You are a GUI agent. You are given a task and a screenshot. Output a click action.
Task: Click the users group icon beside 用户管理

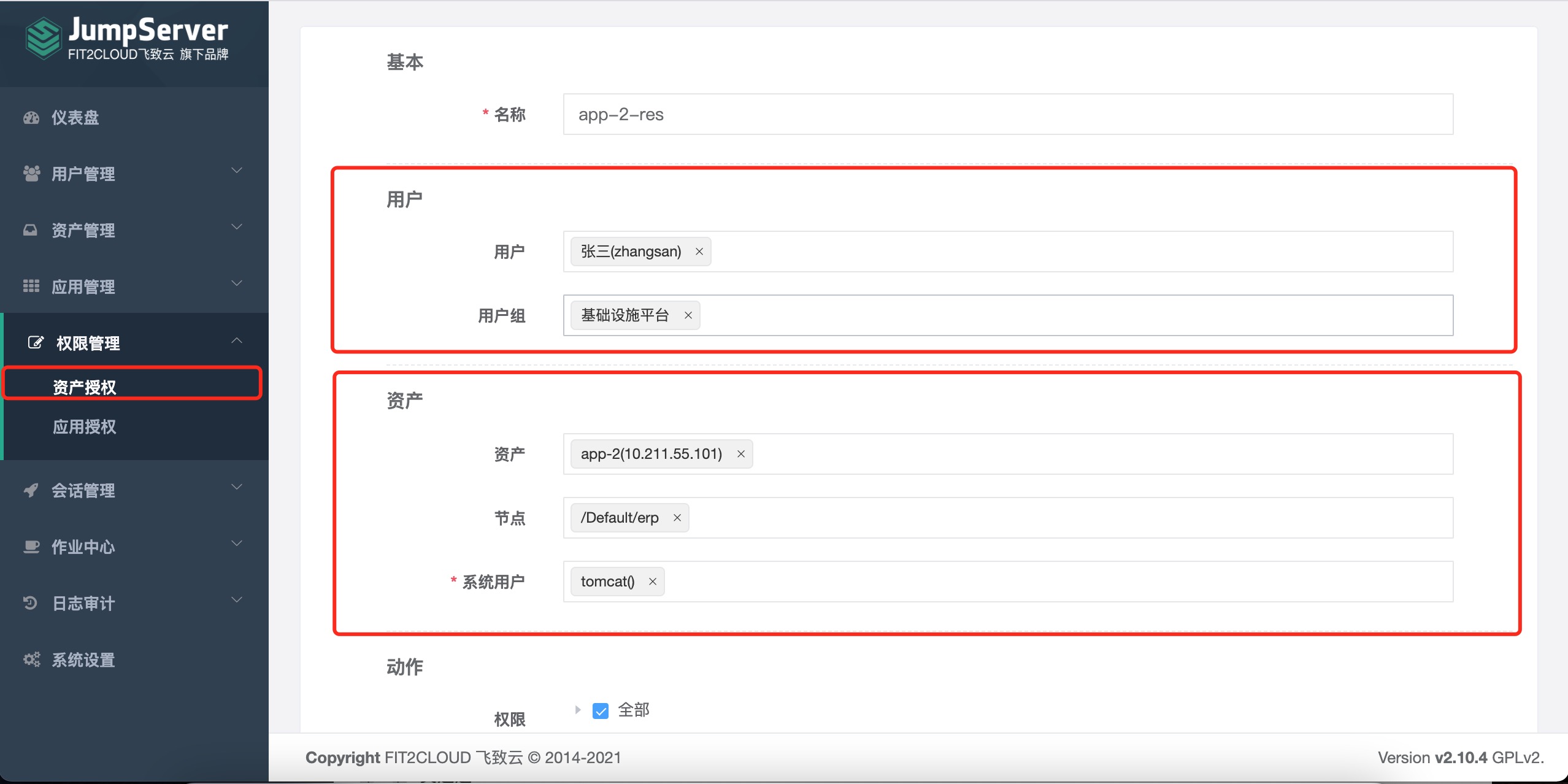(31, 174)
